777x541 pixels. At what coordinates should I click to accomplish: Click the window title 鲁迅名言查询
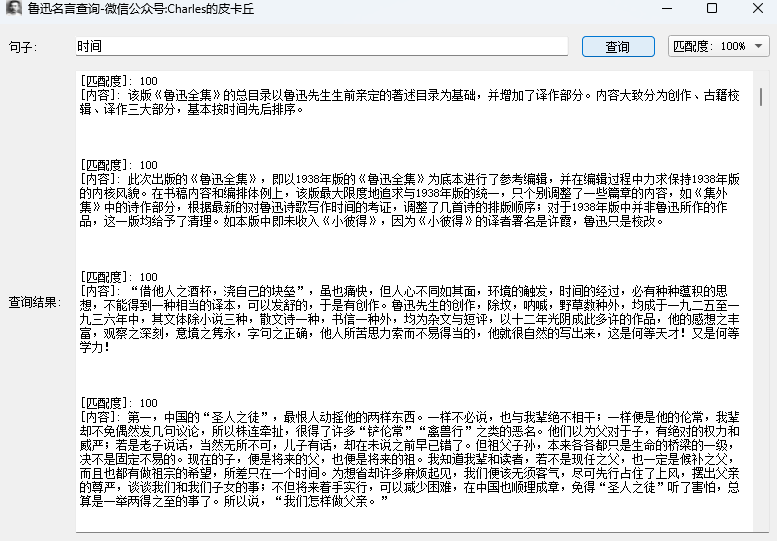tap(141, 8)
